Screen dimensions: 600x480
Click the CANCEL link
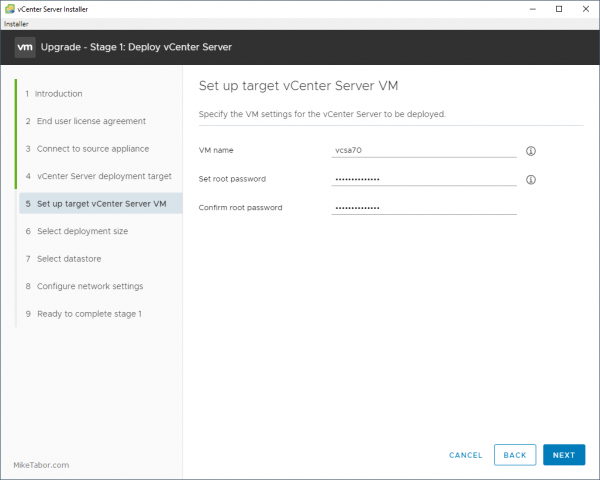tap(465, 455)
